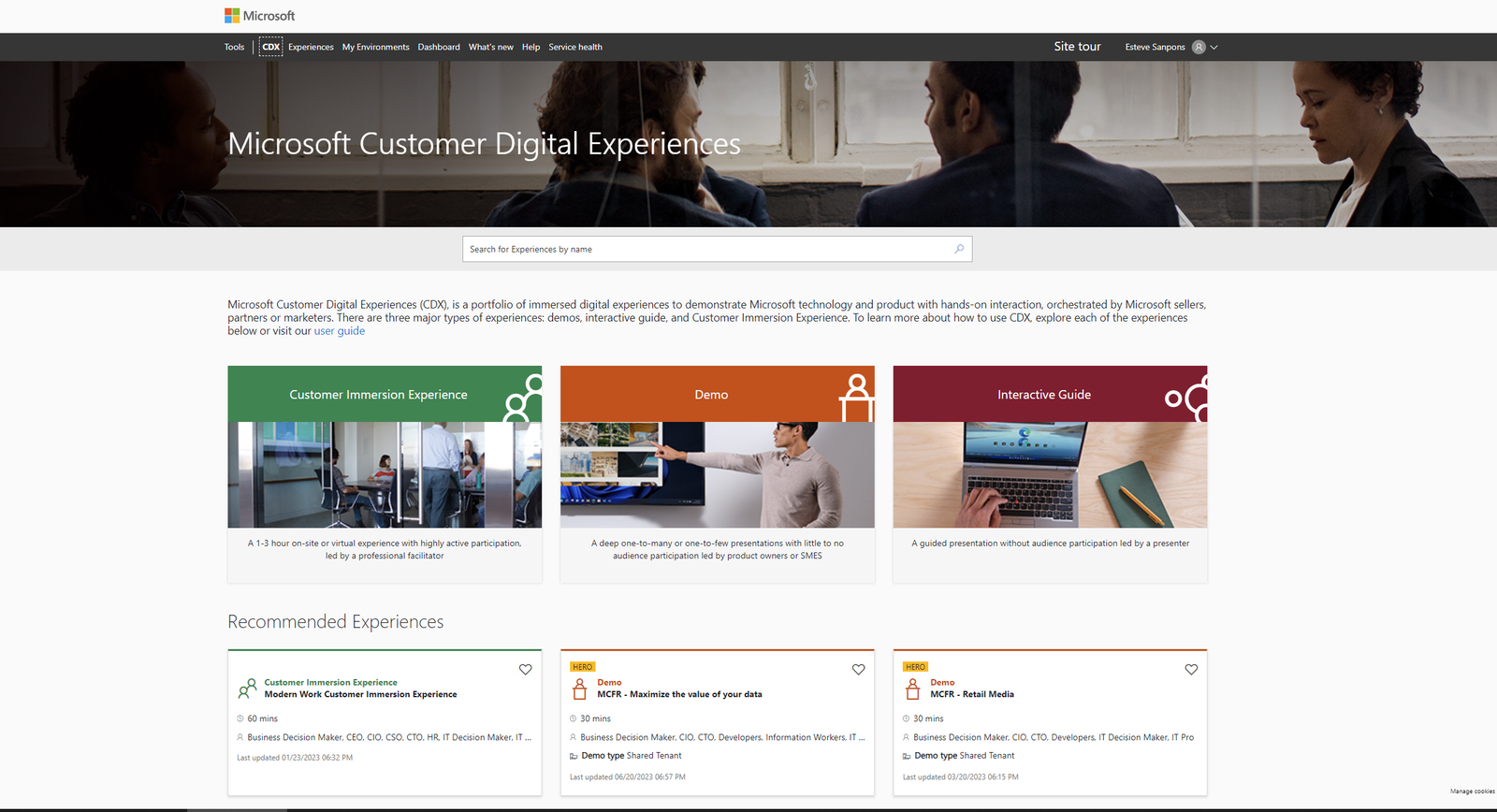This screenshot has height=812, width=1497.
Task: Click the search magnifier icon
Action: (959, 249)
